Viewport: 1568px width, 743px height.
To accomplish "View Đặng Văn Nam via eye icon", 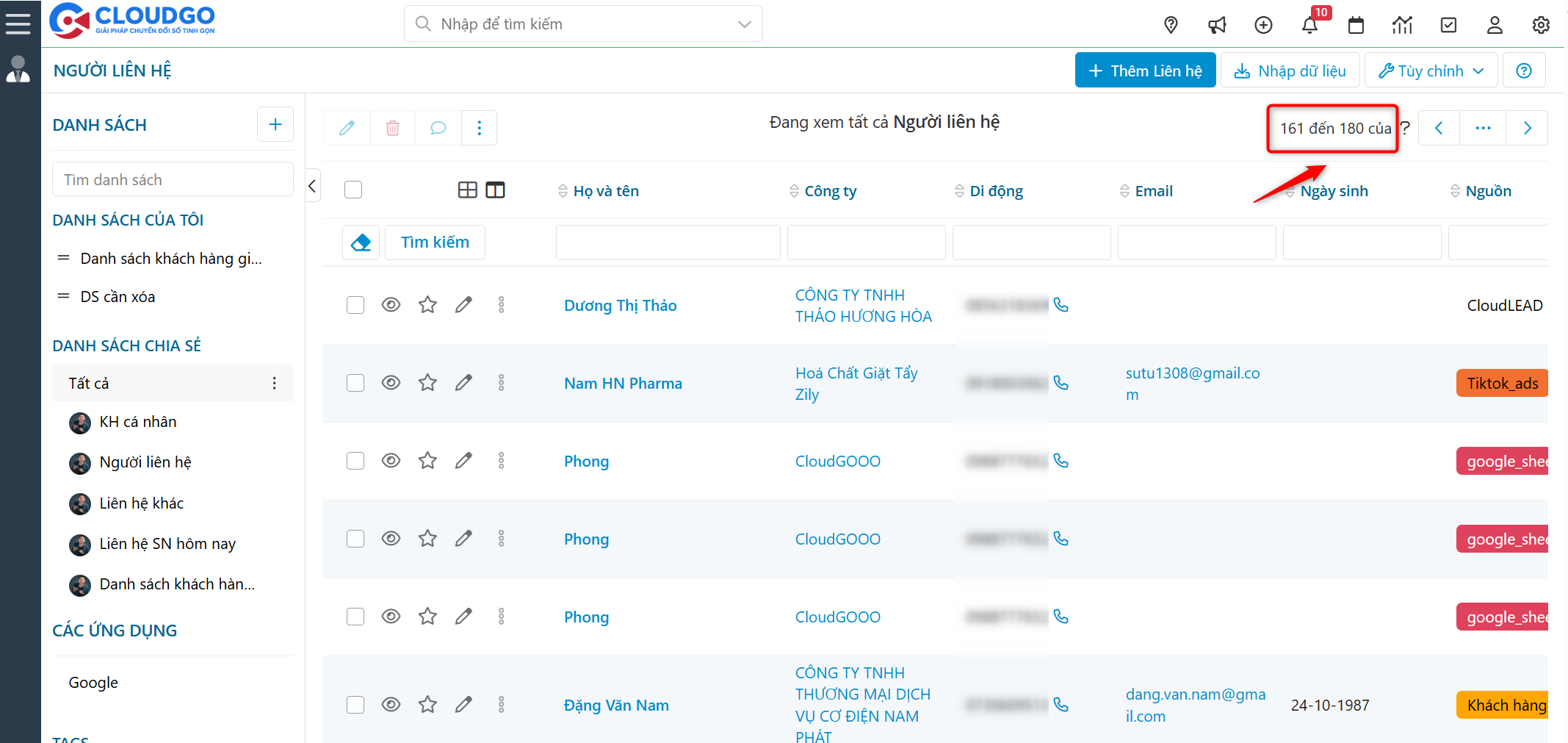I will (x=391, y=705).
